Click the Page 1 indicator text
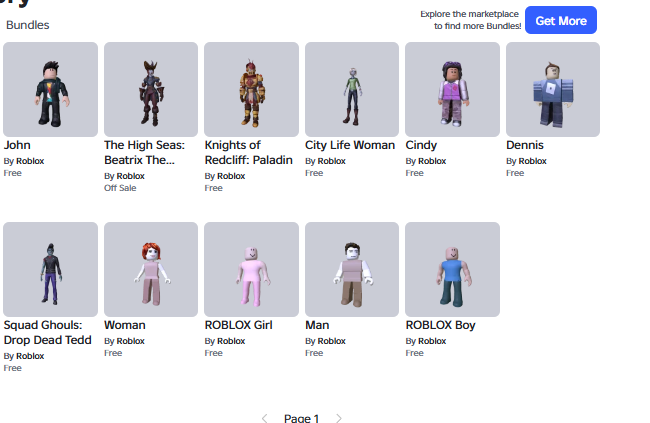Screen dimensions: 650x423 pos(301,418)
